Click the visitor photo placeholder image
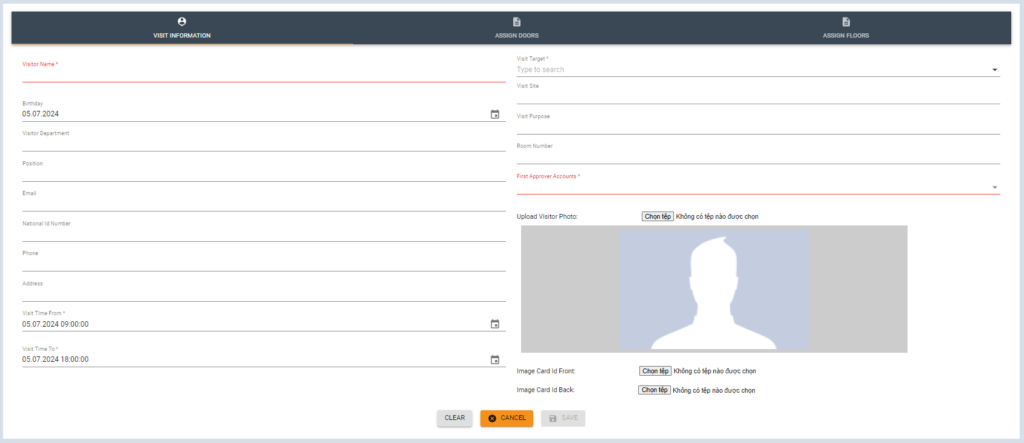This screenshot has width=1024, height=443. (x=714, y=289)
